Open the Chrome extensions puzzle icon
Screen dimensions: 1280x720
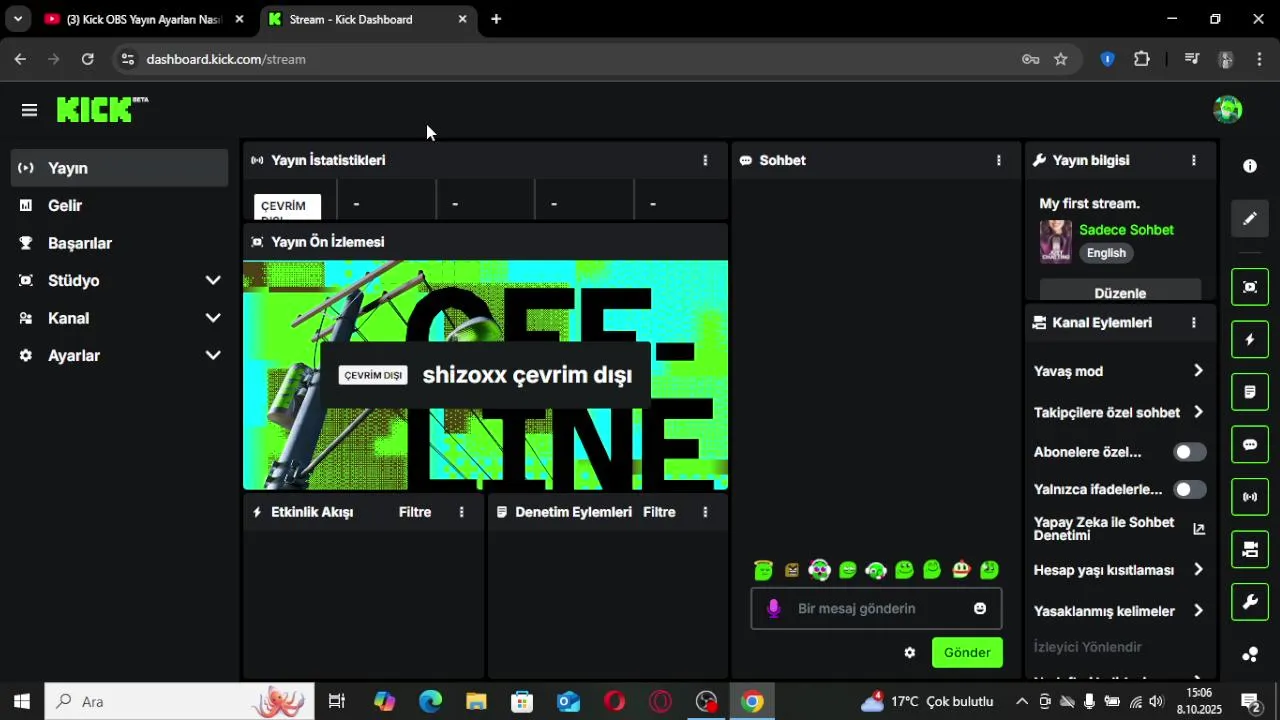click(x=1142, y=59)
